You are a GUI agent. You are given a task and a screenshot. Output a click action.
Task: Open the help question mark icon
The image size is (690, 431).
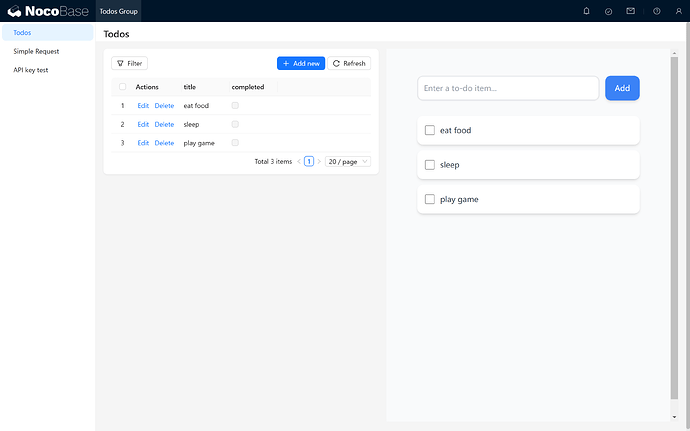pos(657,11)
